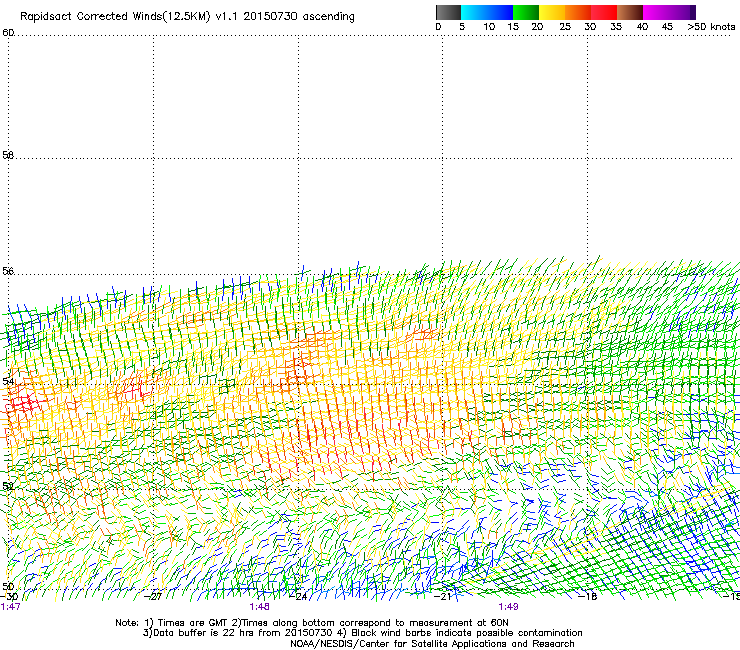This screenshot has height=650, width=740.
Task: Click the red 30-35 knots color segment
Action: point(604,12)
